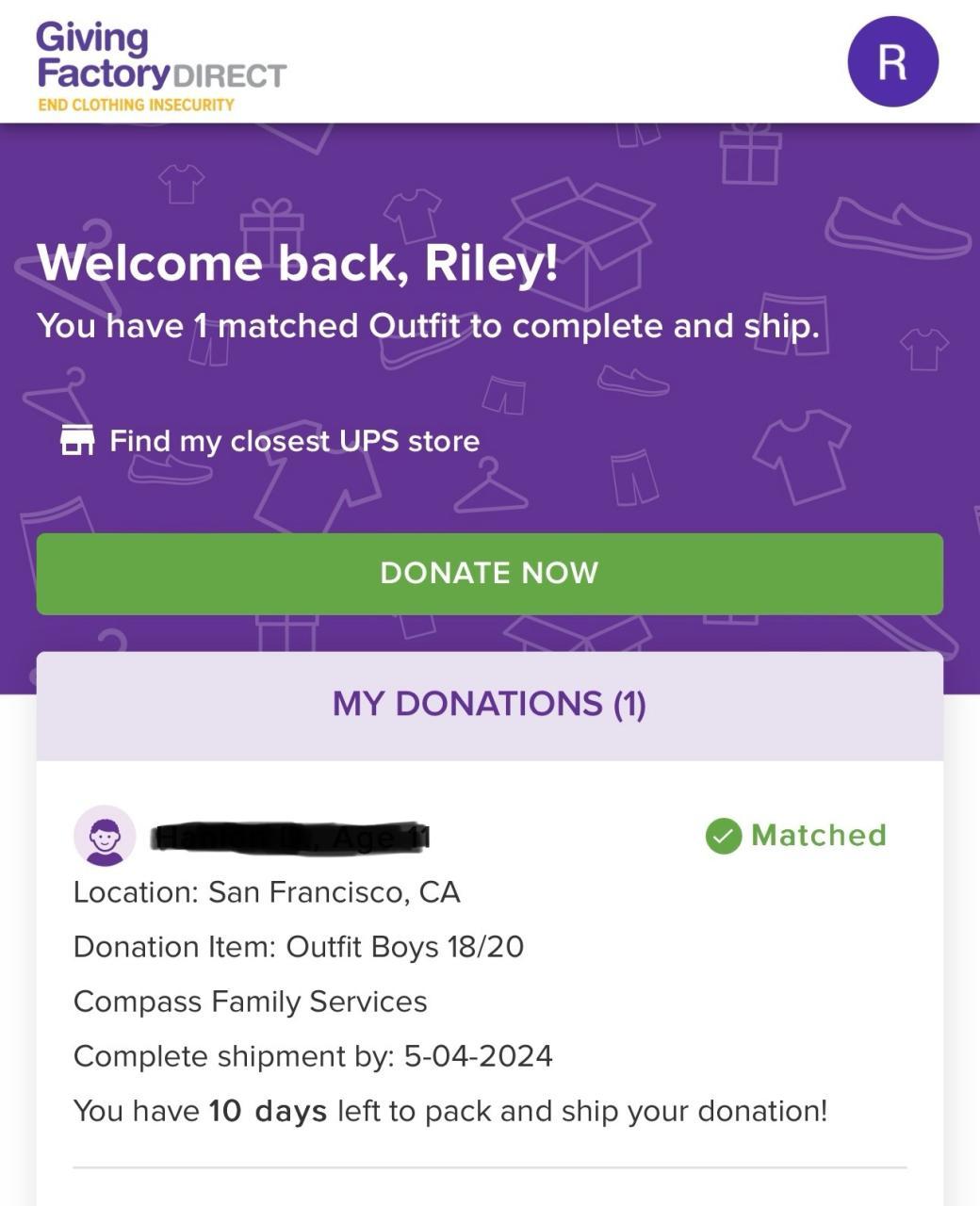Click the Matched status label
This screenshot has height=1206, width=980.
[818, 836]
